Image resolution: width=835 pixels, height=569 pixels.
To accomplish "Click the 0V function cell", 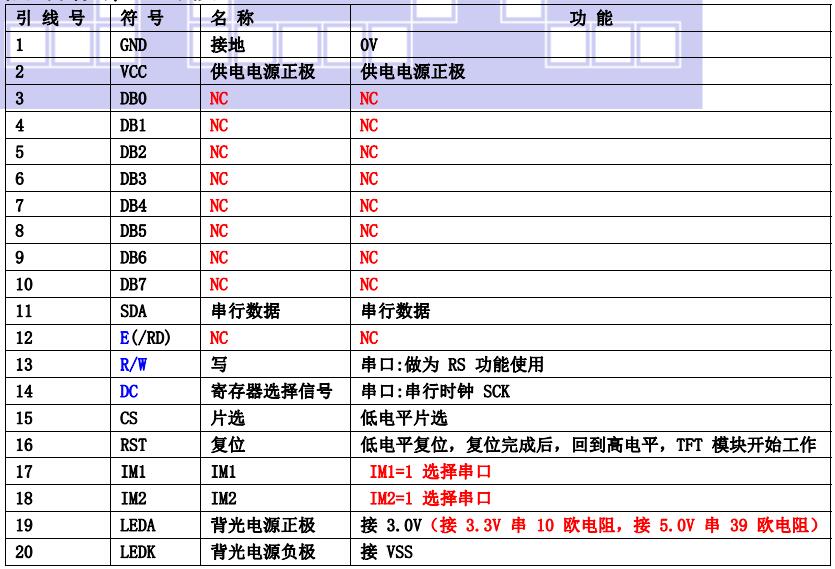I will 370,46.
